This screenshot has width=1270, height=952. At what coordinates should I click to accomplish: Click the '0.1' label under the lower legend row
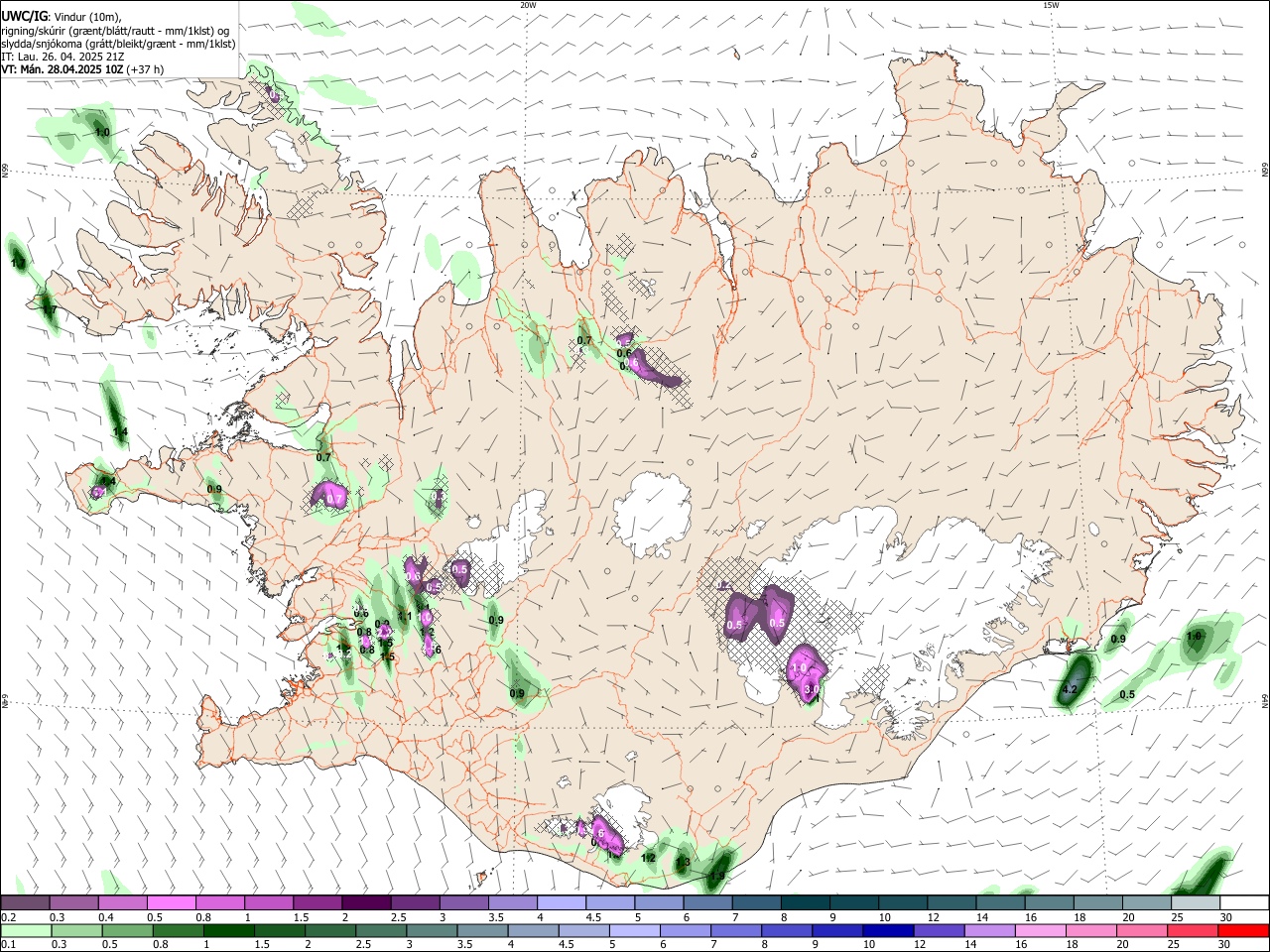point(8,945)
